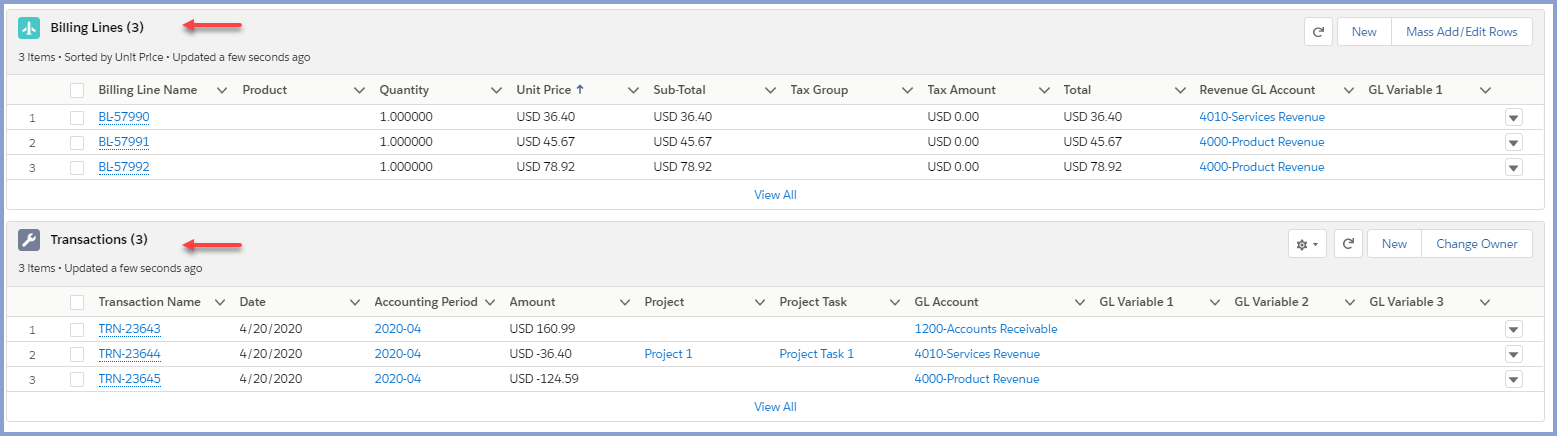Tick checkbox for TRN-23645
The image size is (1557, 436).
pos(77,379)
